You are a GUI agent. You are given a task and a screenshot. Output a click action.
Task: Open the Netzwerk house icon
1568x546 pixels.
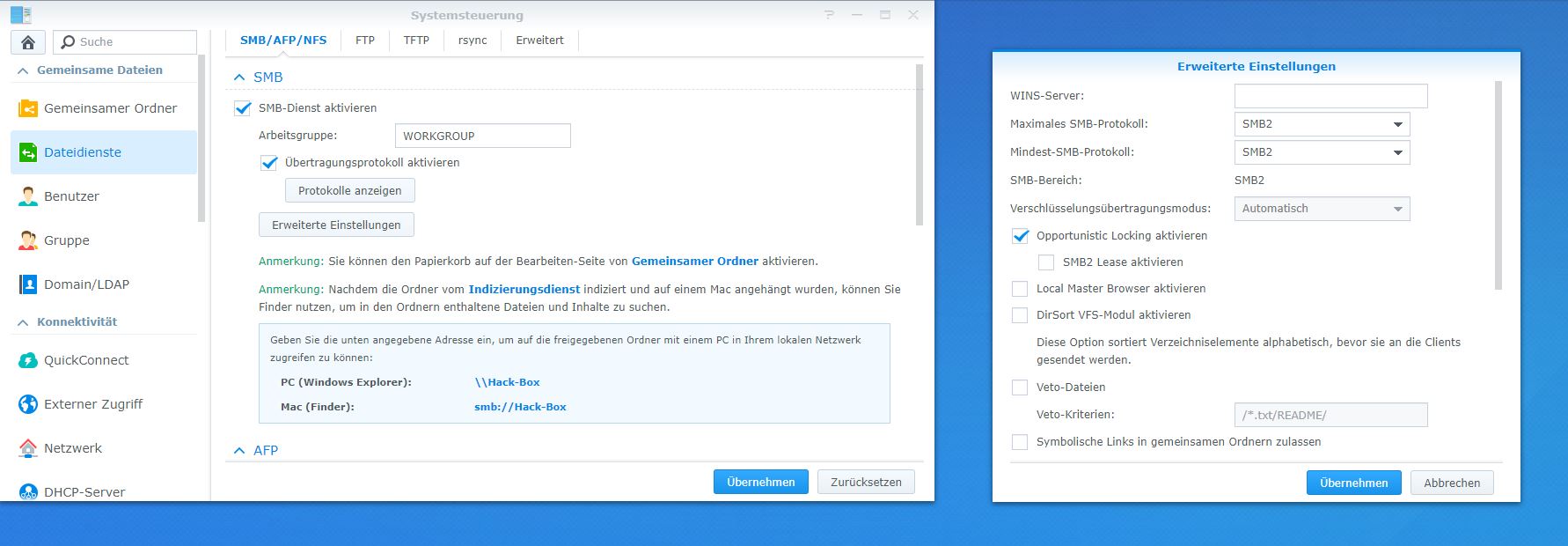(x=28, y=448)
